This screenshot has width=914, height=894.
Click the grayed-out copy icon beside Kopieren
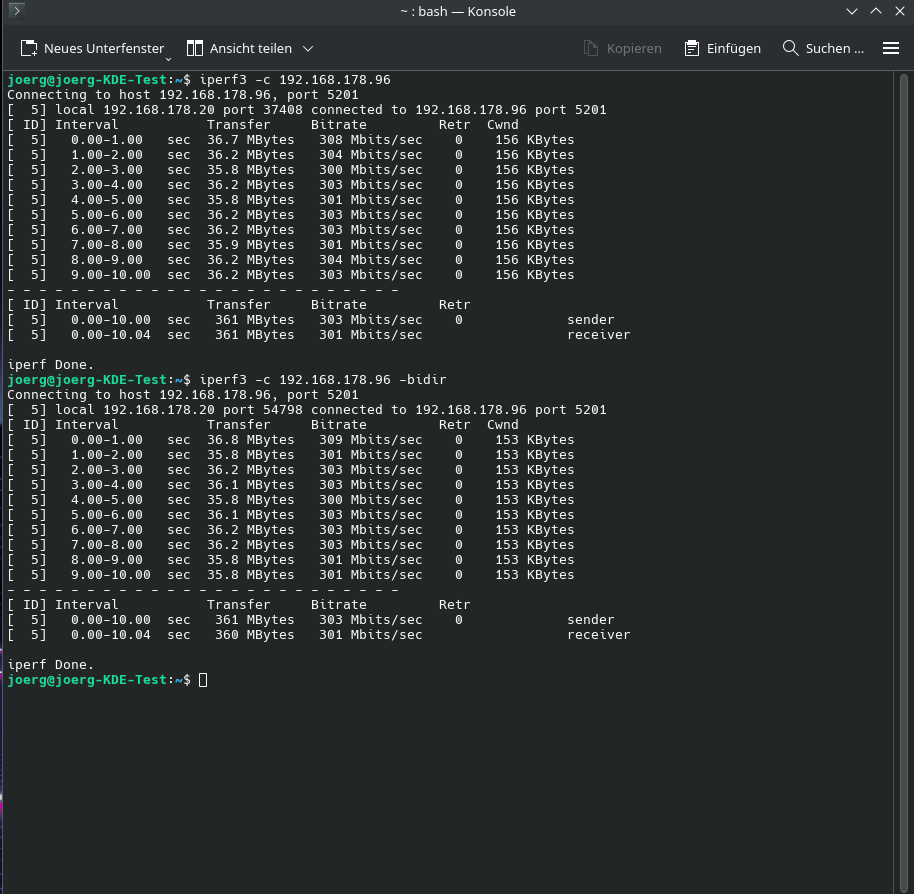589,47
